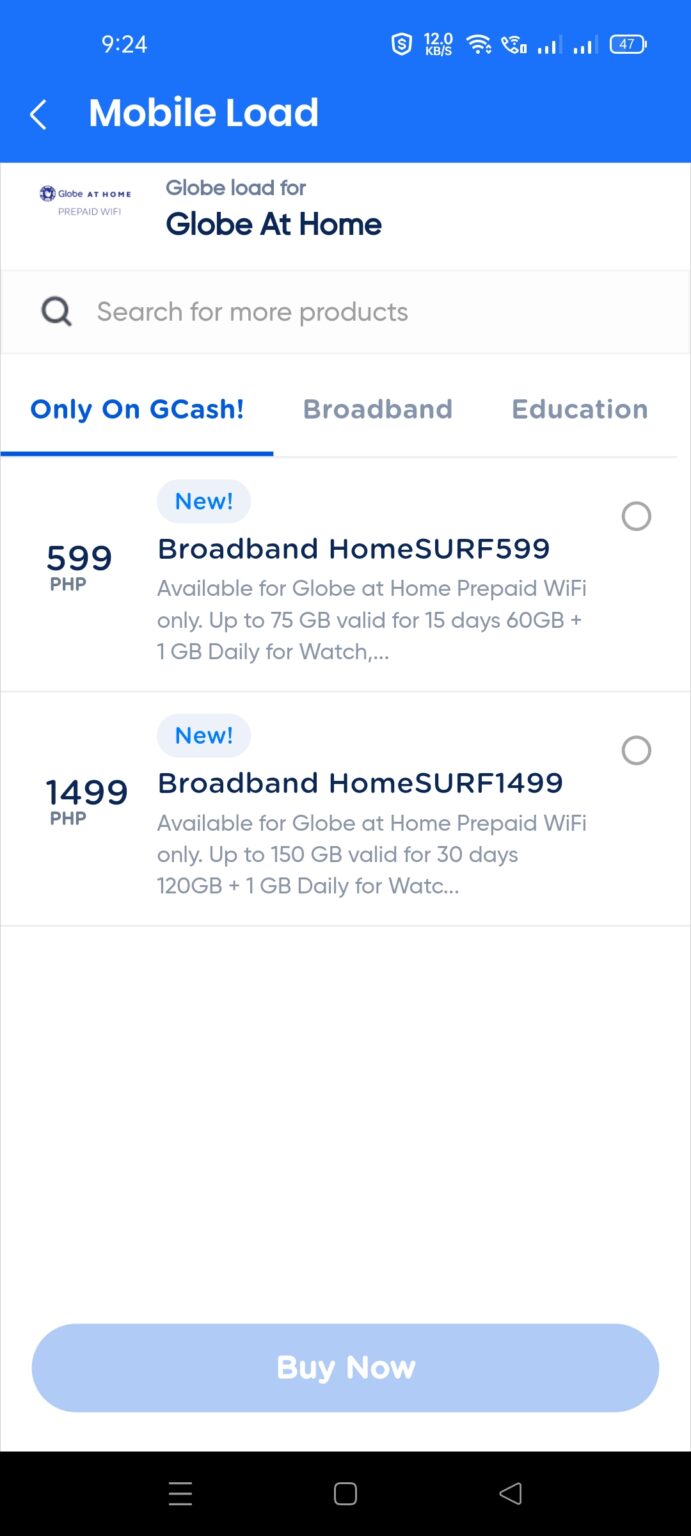Viewport: 691px width, 1536px height.
Task: Tap the back triangle navigation button
Action: (511, 1493)
